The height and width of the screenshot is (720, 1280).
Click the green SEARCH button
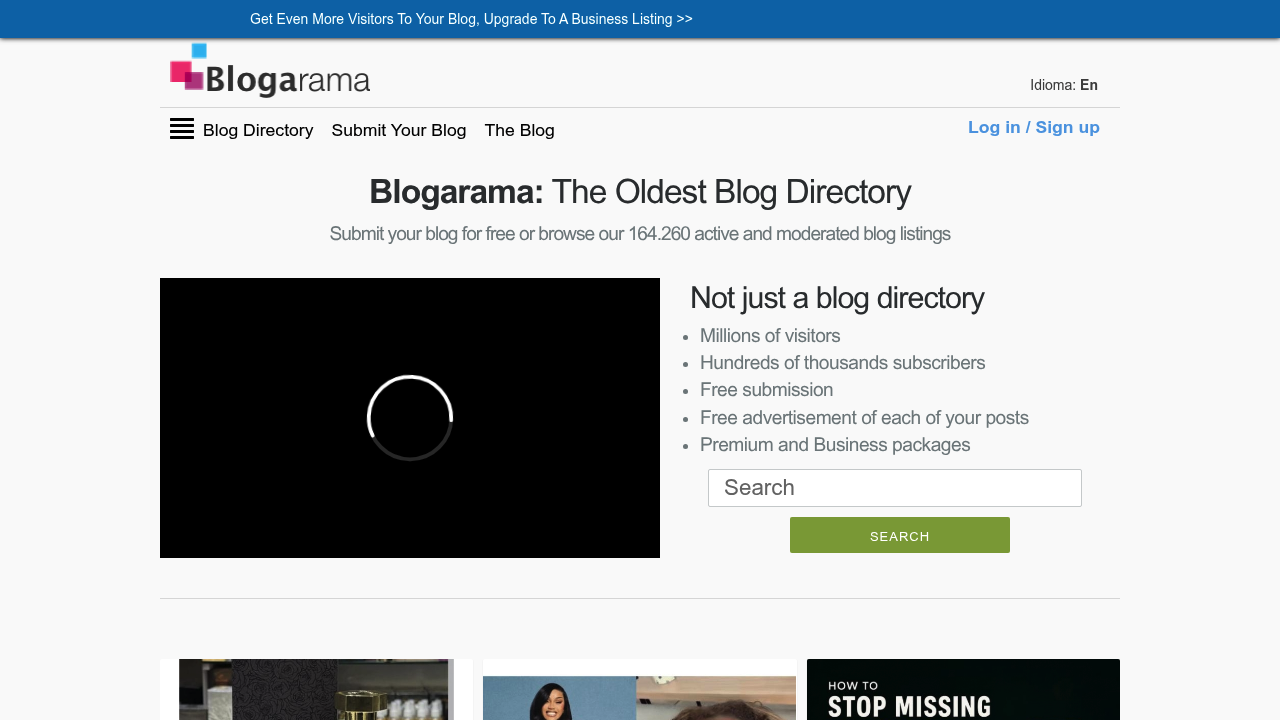(x=900, y=535)
